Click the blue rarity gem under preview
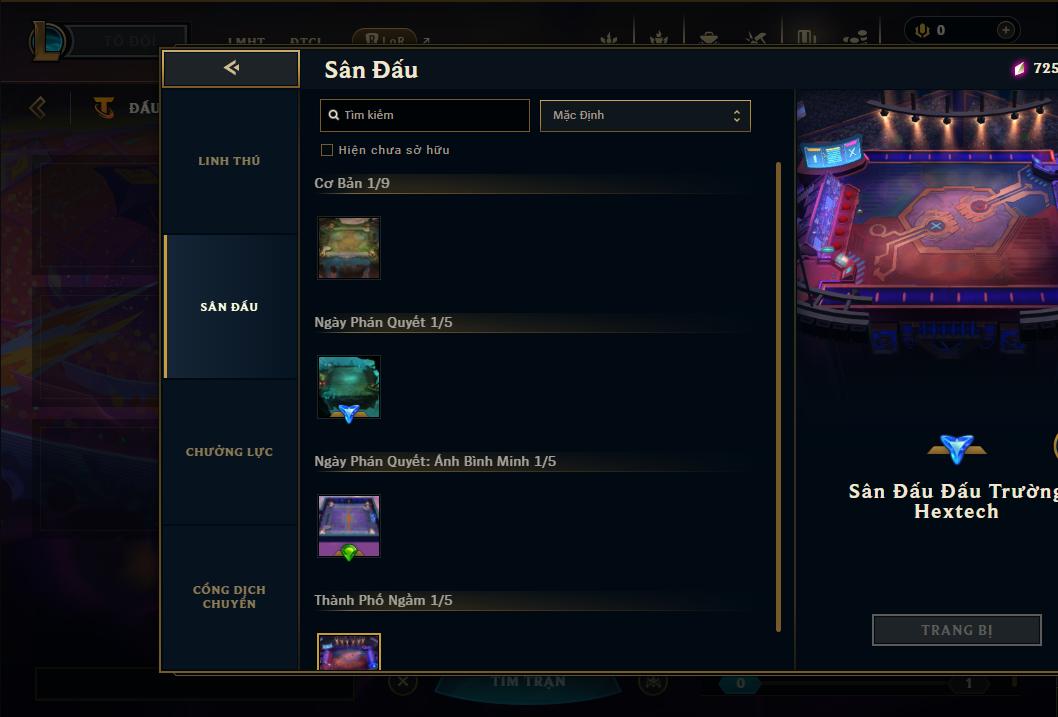The height and width of the screenshot is (717, 1058). tap(957, 449)
